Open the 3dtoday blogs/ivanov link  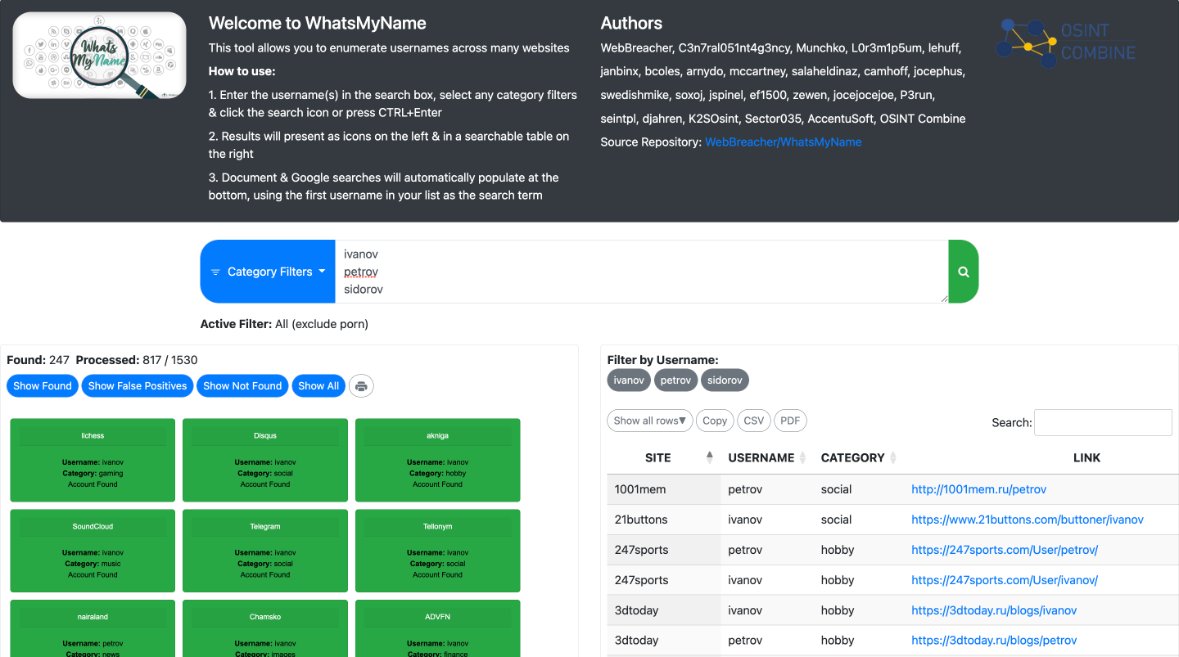994,610
